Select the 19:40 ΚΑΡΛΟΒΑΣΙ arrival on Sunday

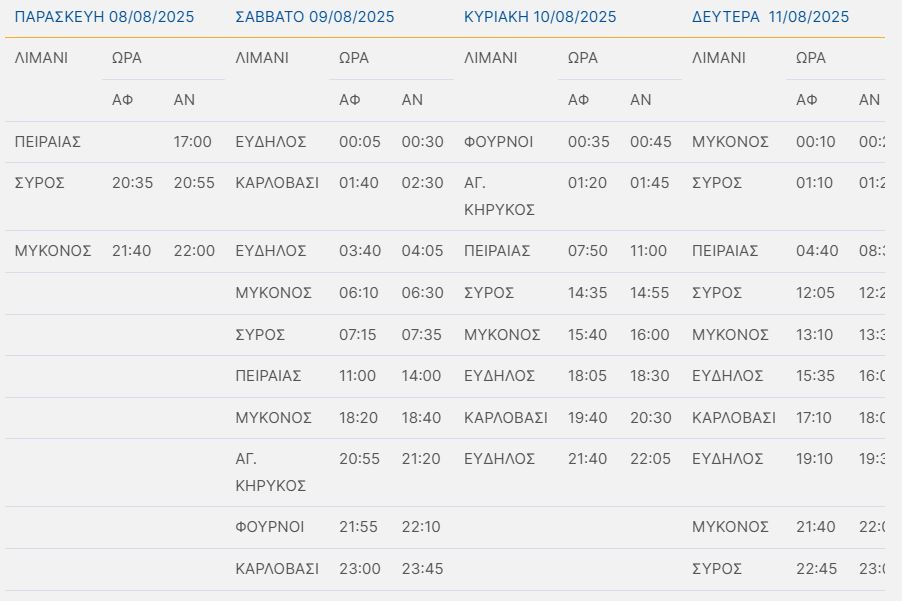click(x=588, y=418)
